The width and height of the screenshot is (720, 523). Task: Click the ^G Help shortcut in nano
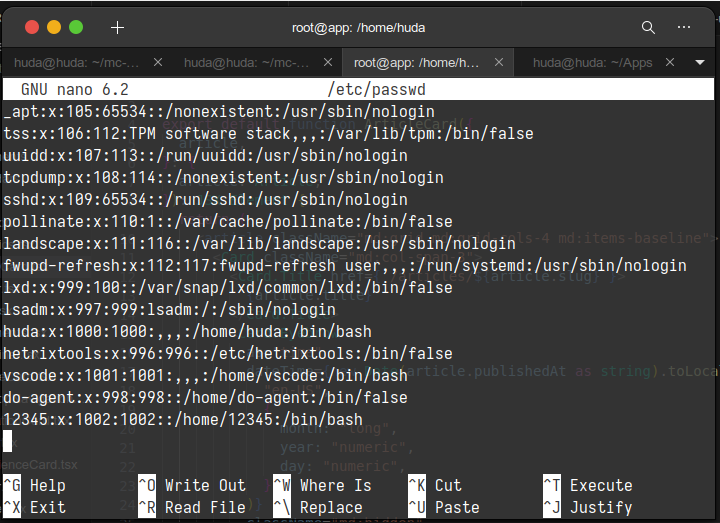[35, 485]
